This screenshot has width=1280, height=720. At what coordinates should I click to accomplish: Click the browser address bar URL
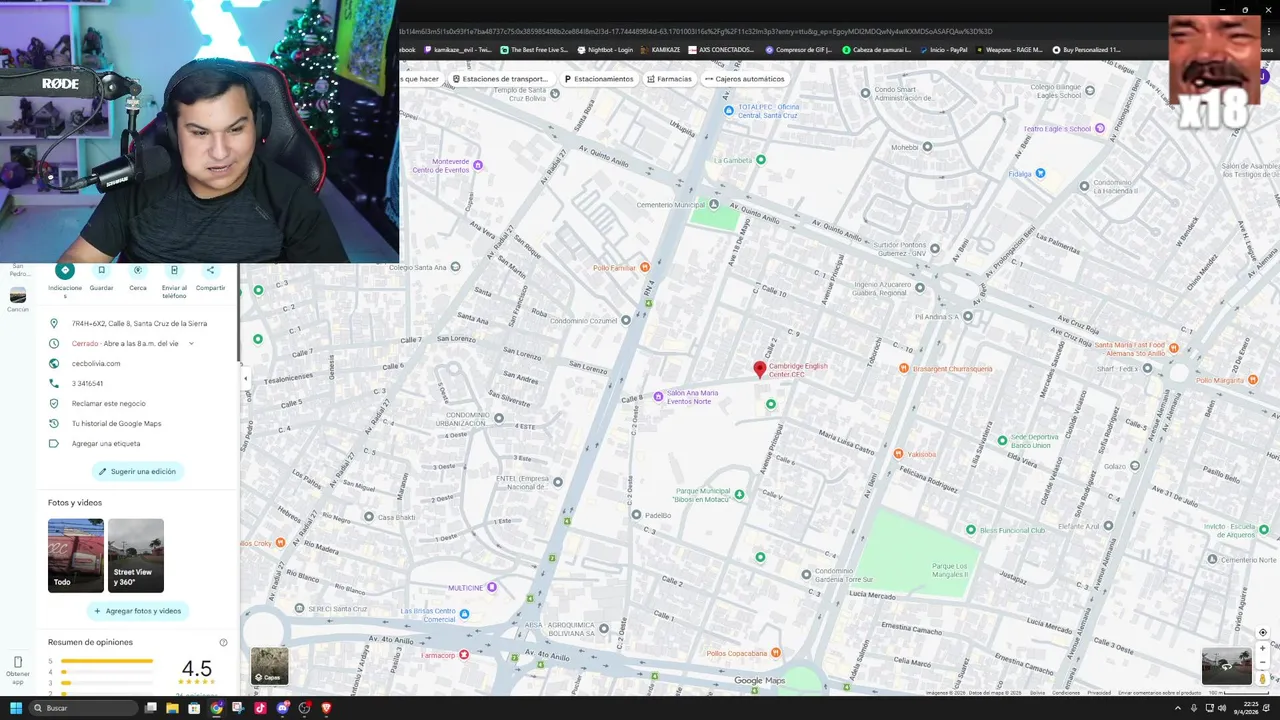(x=695, y=31)
